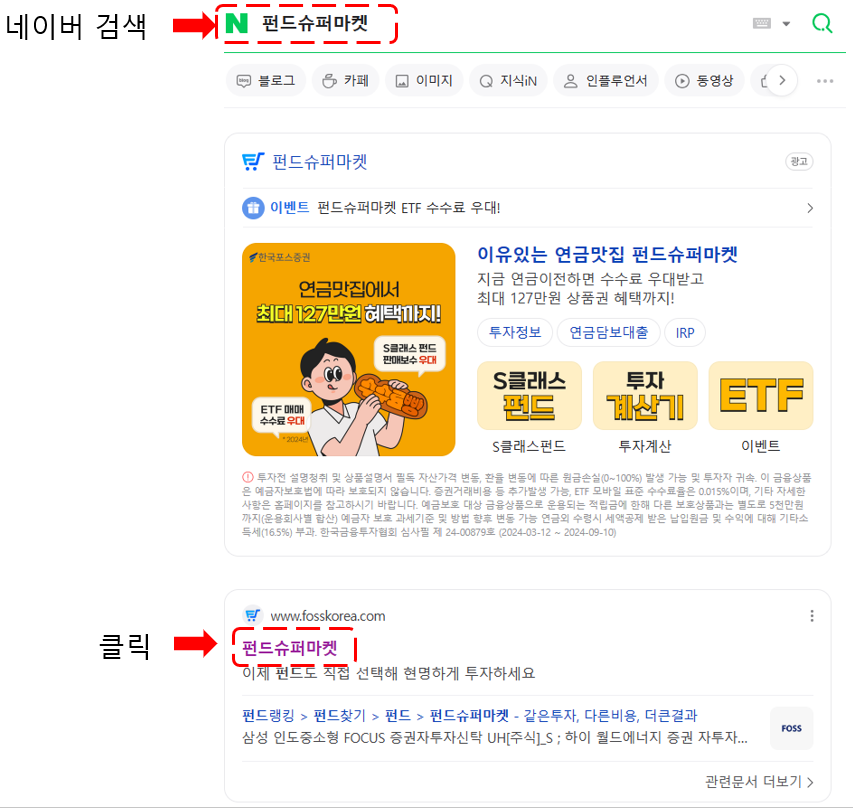Open the 펀드슈퍼마켓 ad title link
The width and height of the screenshot is (853, 808).
tap(320, 162)
